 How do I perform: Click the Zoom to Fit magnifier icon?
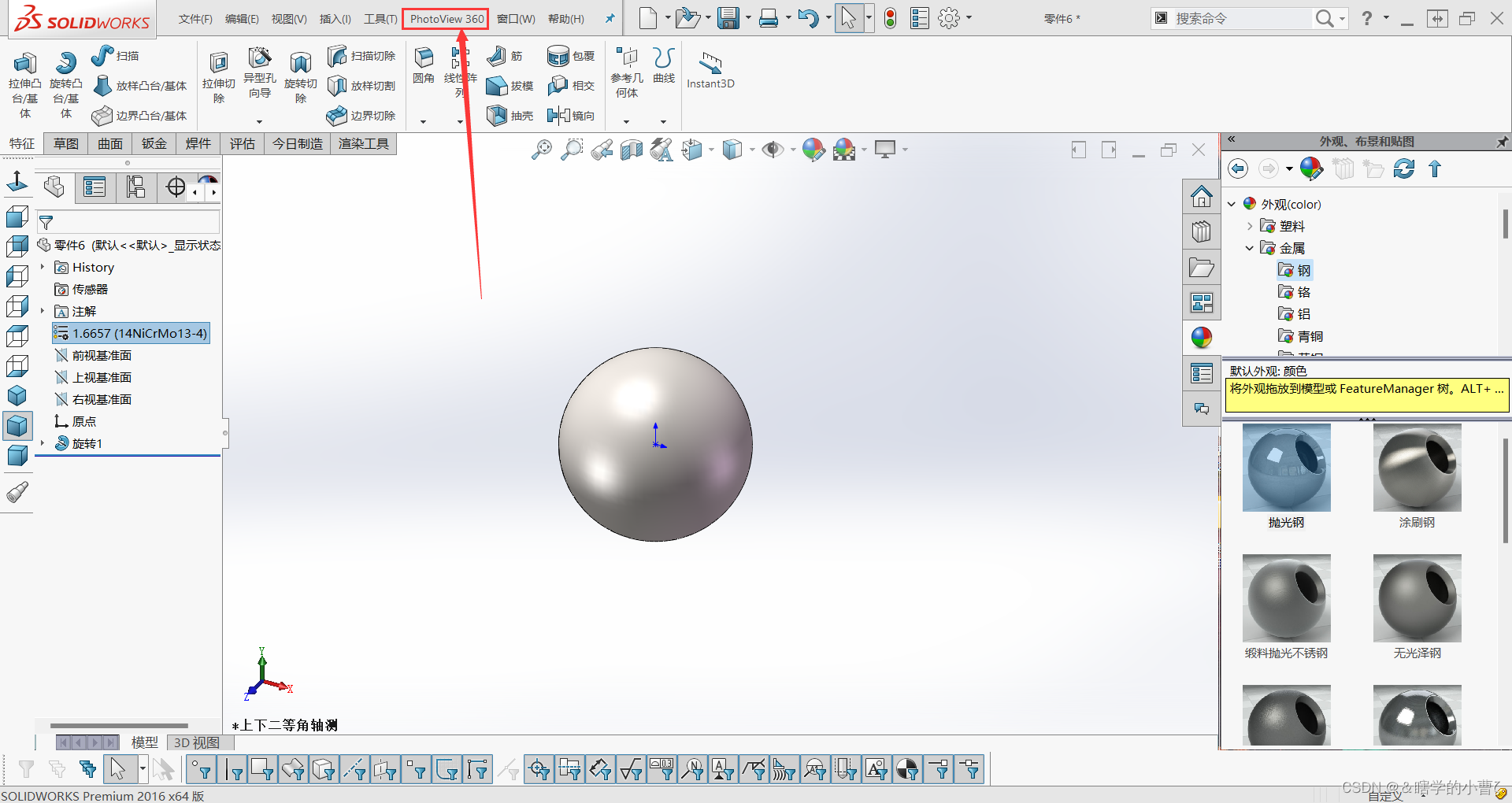coord(542,149)
